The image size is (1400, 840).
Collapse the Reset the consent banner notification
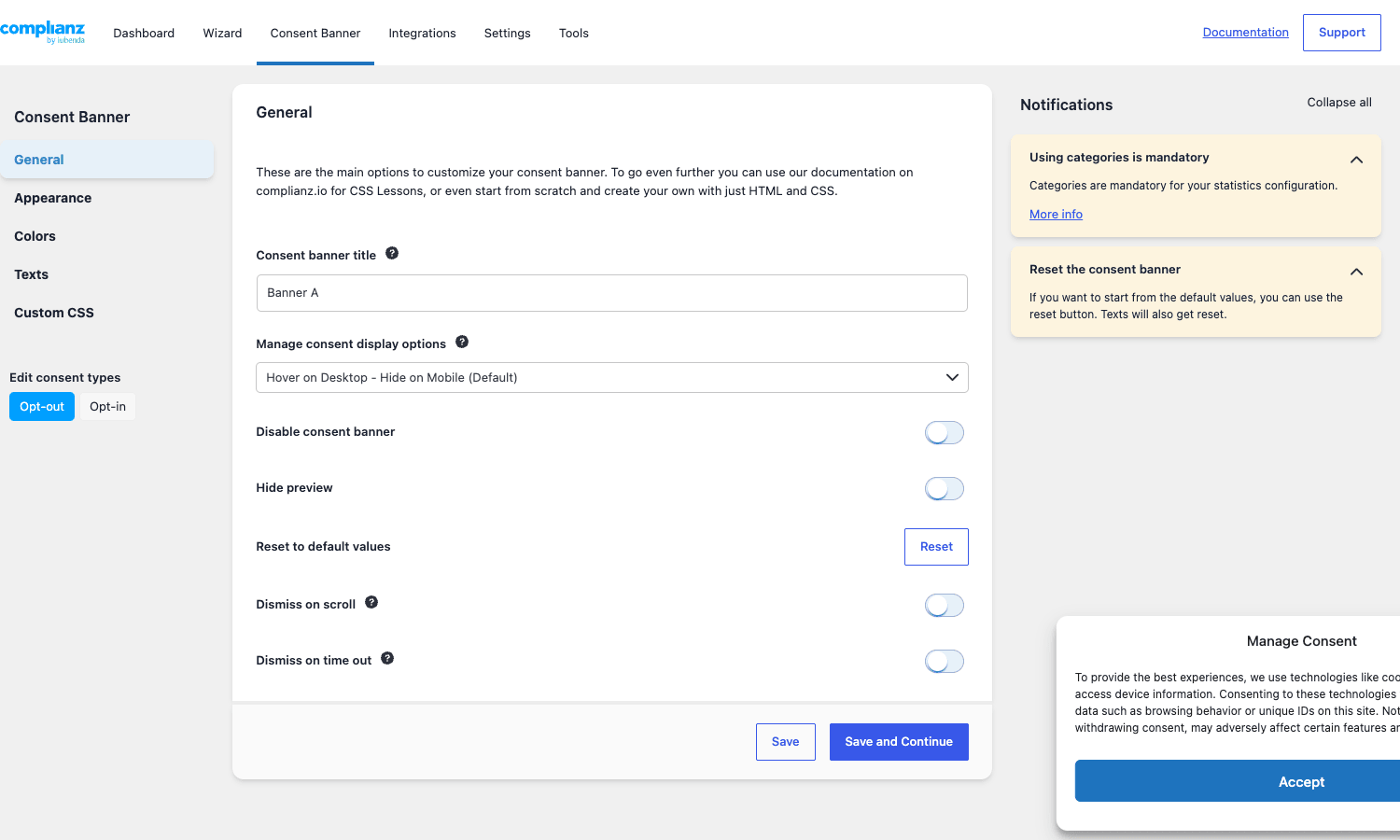[x=1356, y=272]
